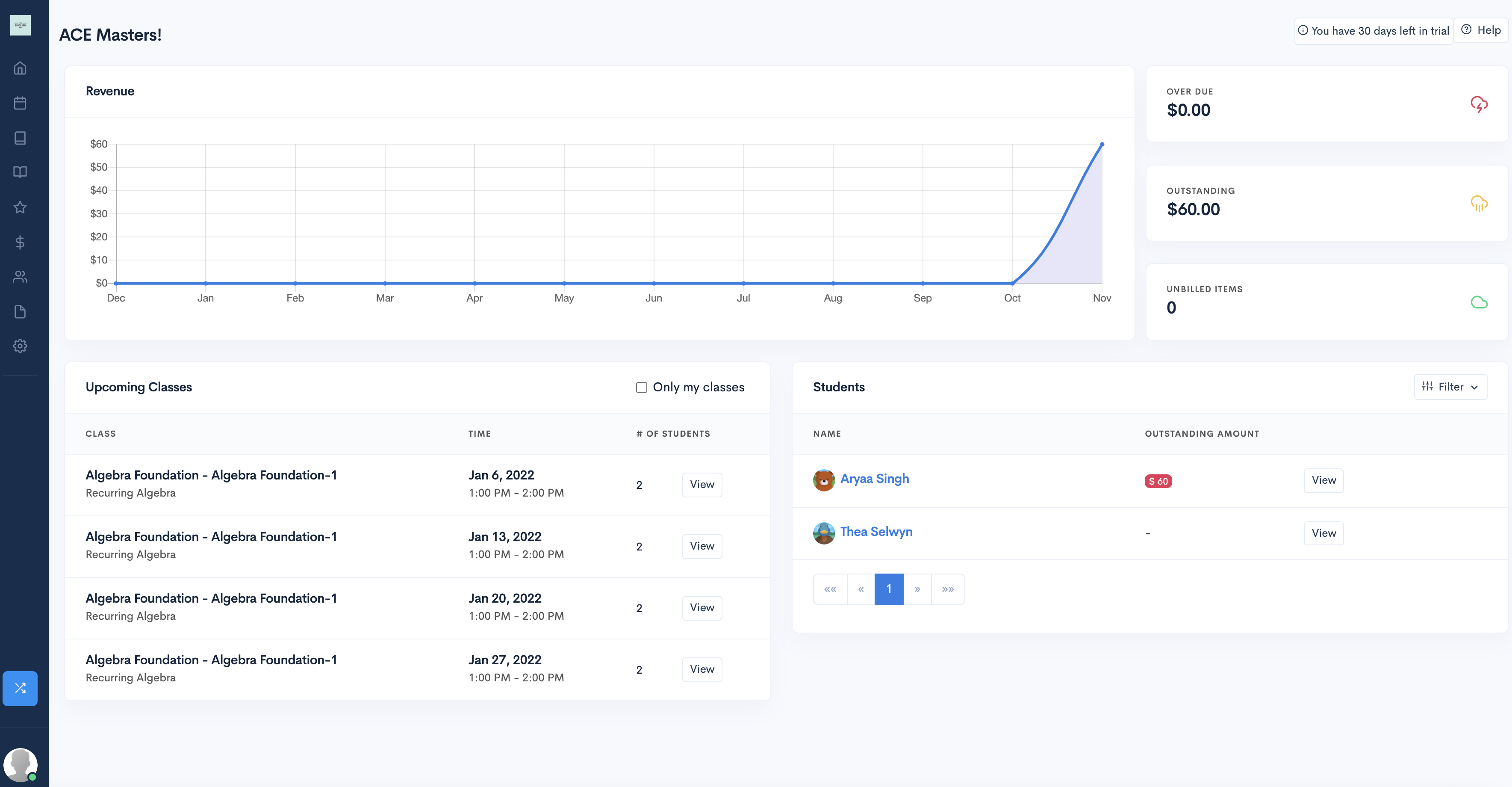The width and height of the screenshot is (1512, 787).
Task: Open Thea Selwyn's student profile link
Action: pyautogui.click(x=876, y=532)
